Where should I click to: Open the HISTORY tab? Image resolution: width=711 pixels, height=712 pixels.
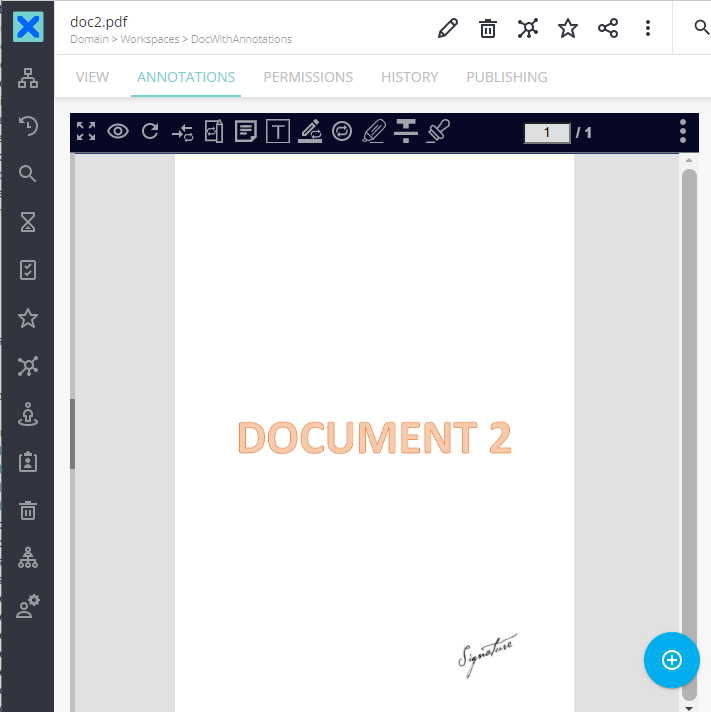[410, 77]
